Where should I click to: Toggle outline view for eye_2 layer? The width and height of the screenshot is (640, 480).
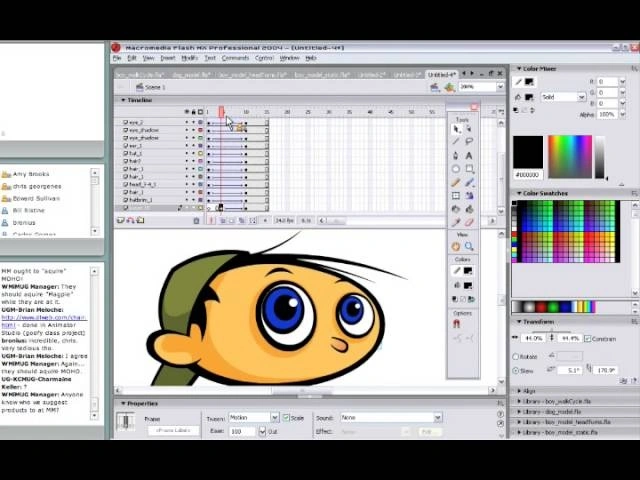[200, 122]
